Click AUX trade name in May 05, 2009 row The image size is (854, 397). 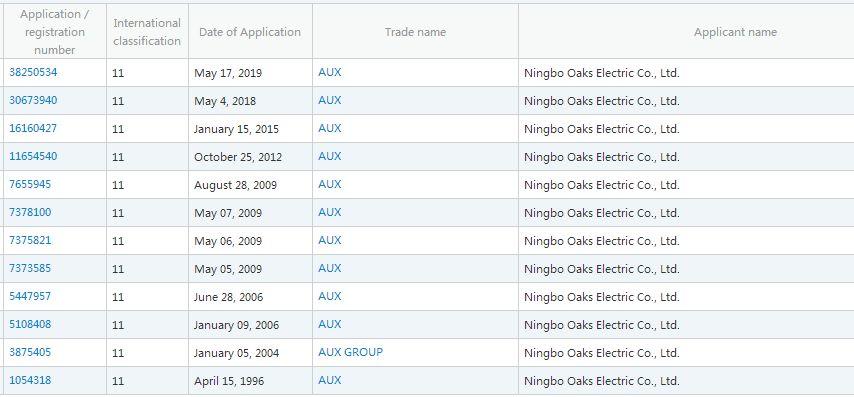[330, 268]
